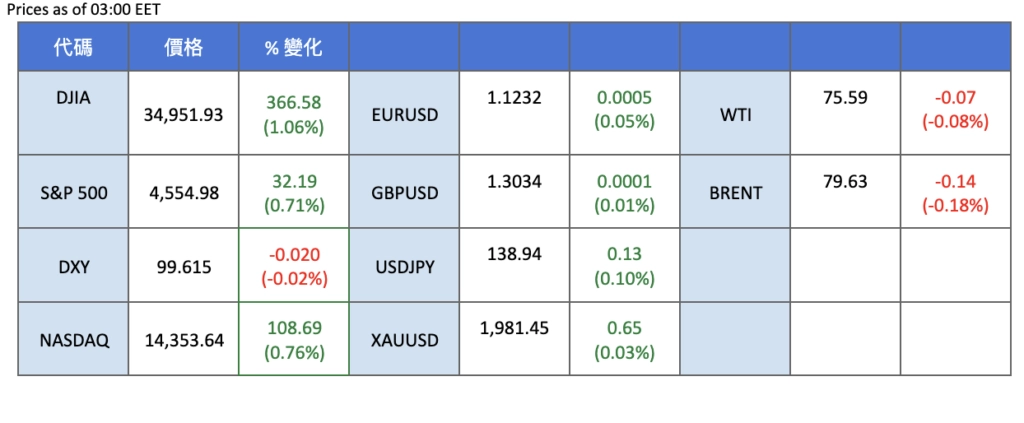Click the 價格 column header
1024x423 pixels.
pos(183,47)
